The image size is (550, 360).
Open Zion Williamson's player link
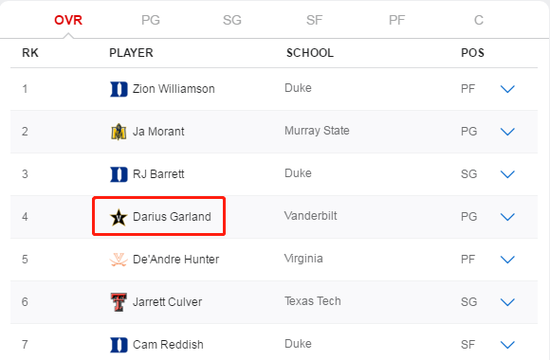tap(174, 89)
